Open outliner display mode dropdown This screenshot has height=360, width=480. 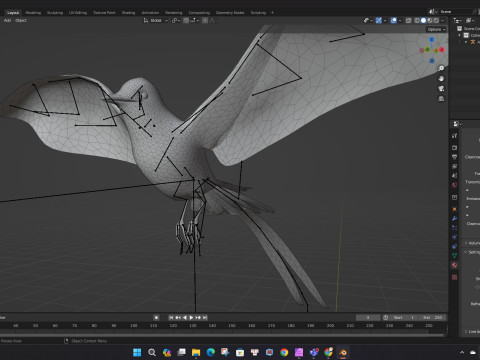tap(470, 20)
